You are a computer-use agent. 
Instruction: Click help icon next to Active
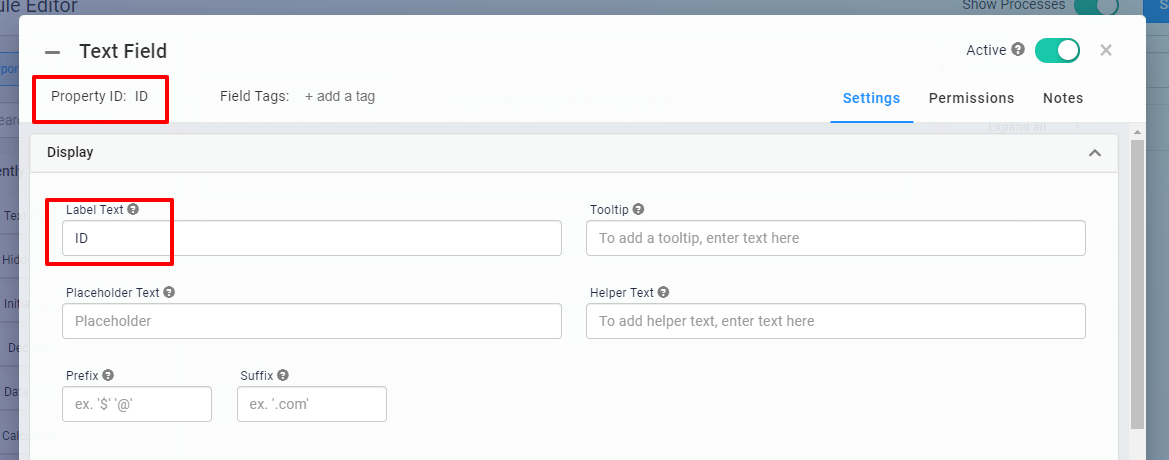click(x=1018, y=49)
